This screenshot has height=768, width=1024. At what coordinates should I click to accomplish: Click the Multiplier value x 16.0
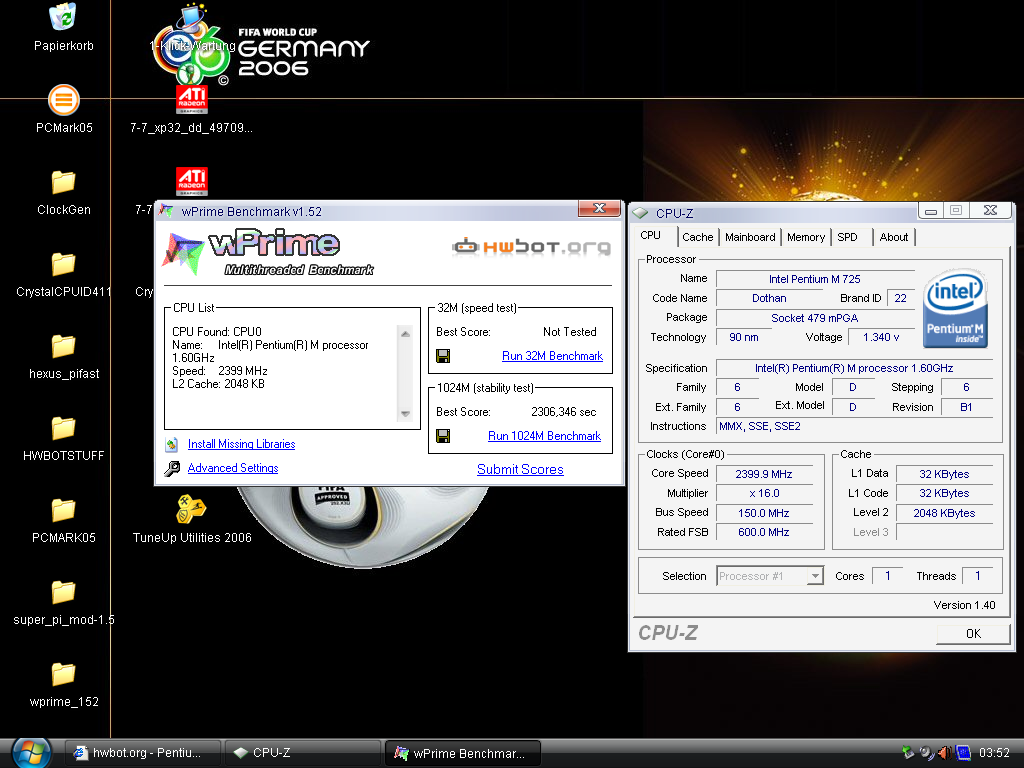pyautogui.click(x=763, y=493)
